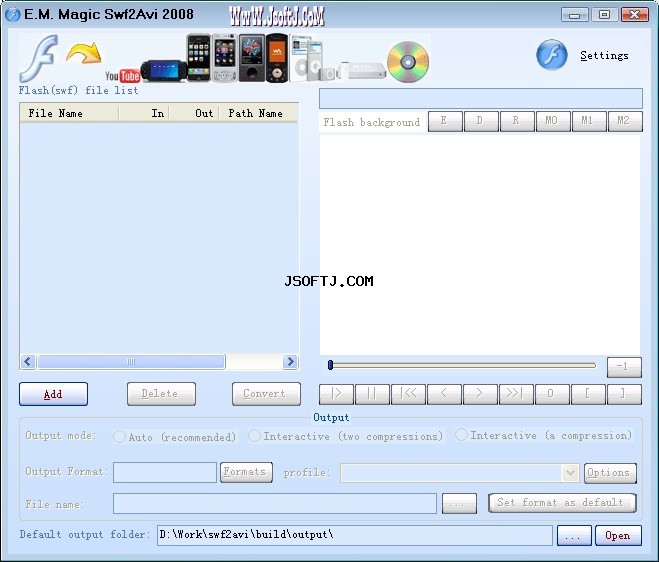Click the Options button
Viewport: 659px width, 562px height.
click(x=610, y=473)
